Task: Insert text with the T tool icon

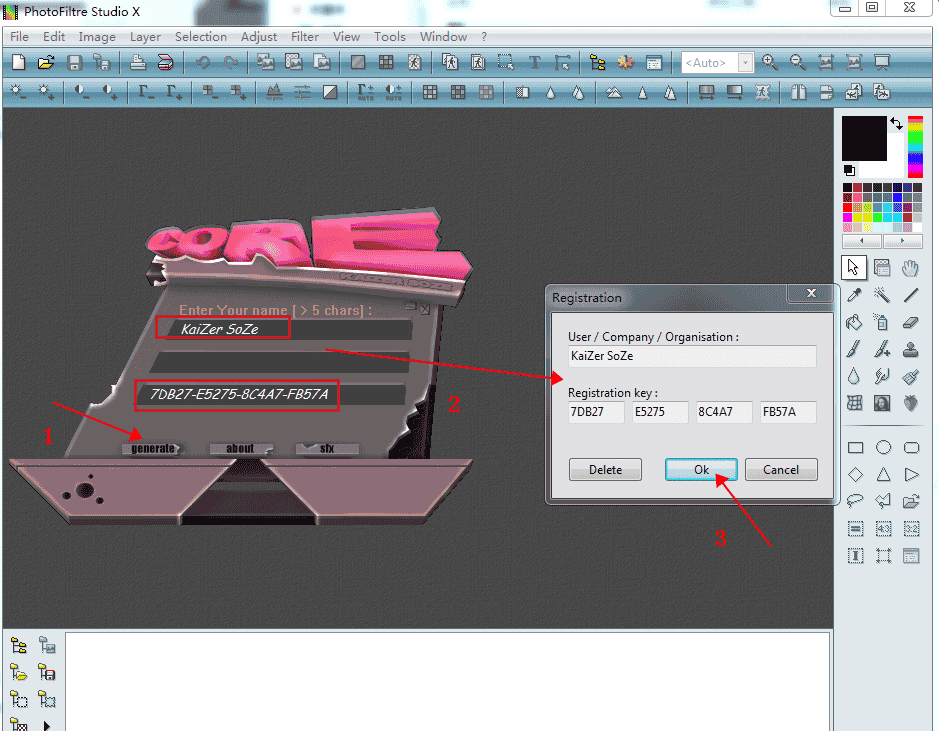Action: point(534,62)
